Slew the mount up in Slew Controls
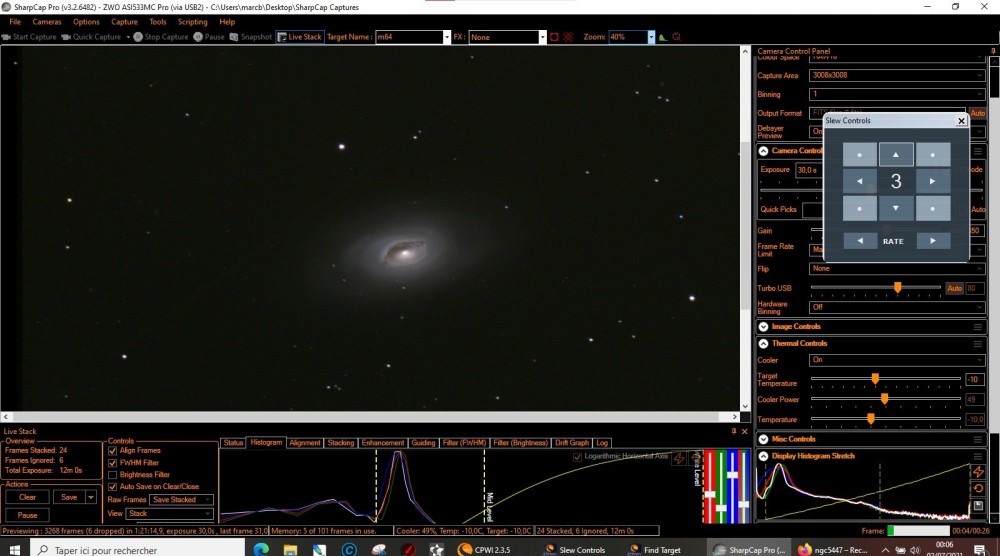The width and height of the screenshot is (1000, 556). [x=895, y=154]
